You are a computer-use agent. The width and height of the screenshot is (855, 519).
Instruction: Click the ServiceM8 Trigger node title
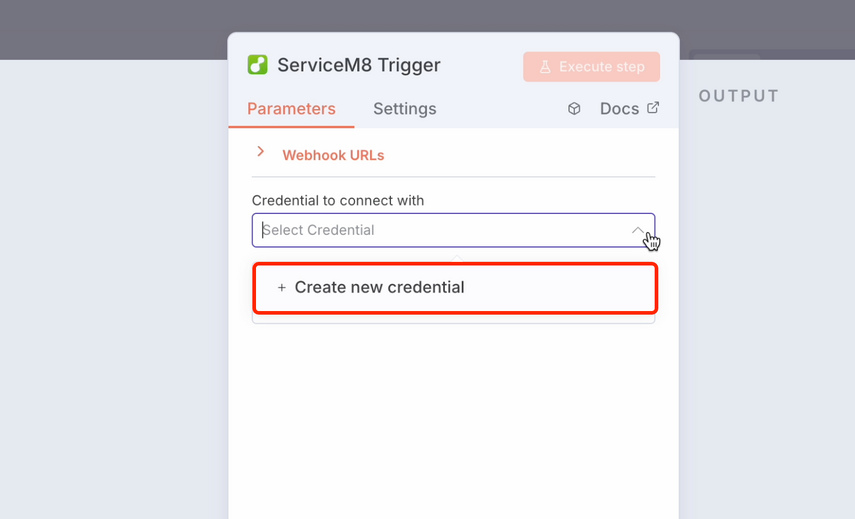coord(359,65)
